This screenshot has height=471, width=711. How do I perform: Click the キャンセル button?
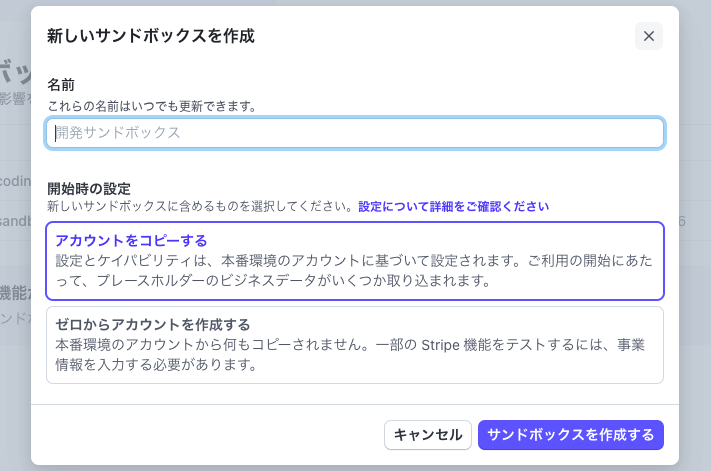point(428,435)
